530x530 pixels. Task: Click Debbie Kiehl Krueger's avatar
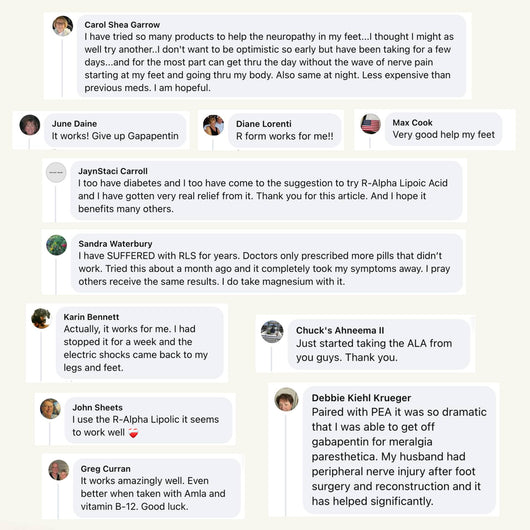[286, 399]
